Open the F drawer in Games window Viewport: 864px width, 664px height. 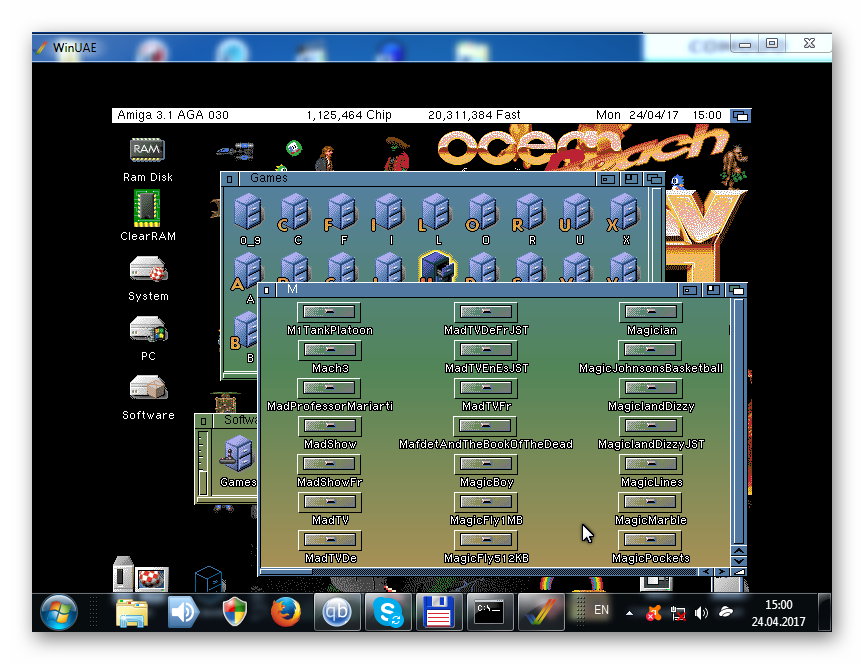(x=341, y=212)
